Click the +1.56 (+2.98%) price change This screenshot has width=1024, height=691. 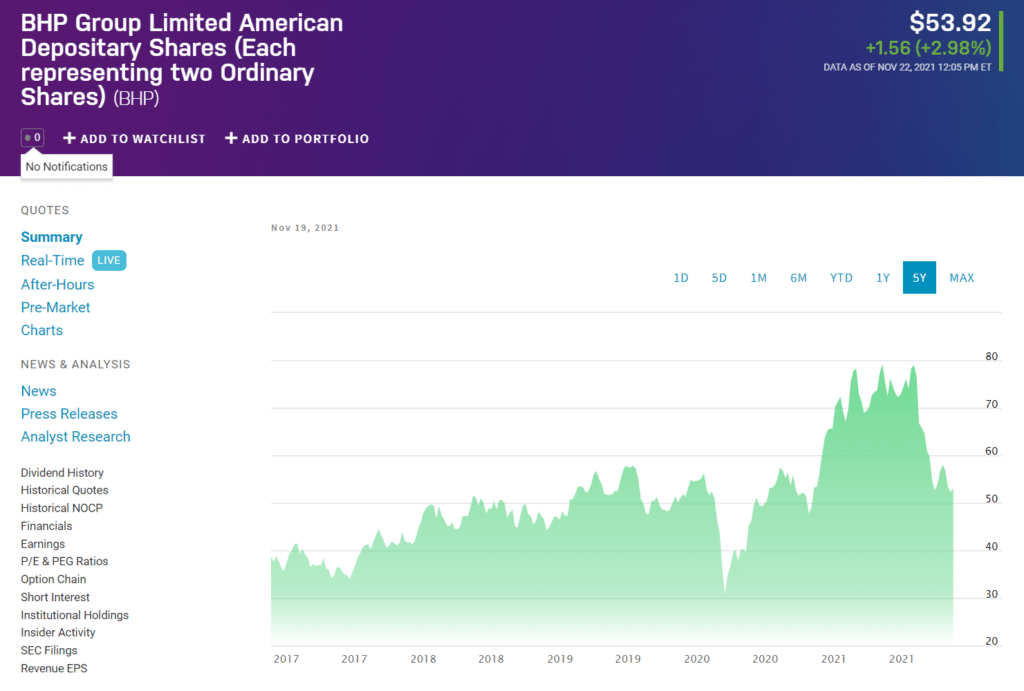(928, 48)
